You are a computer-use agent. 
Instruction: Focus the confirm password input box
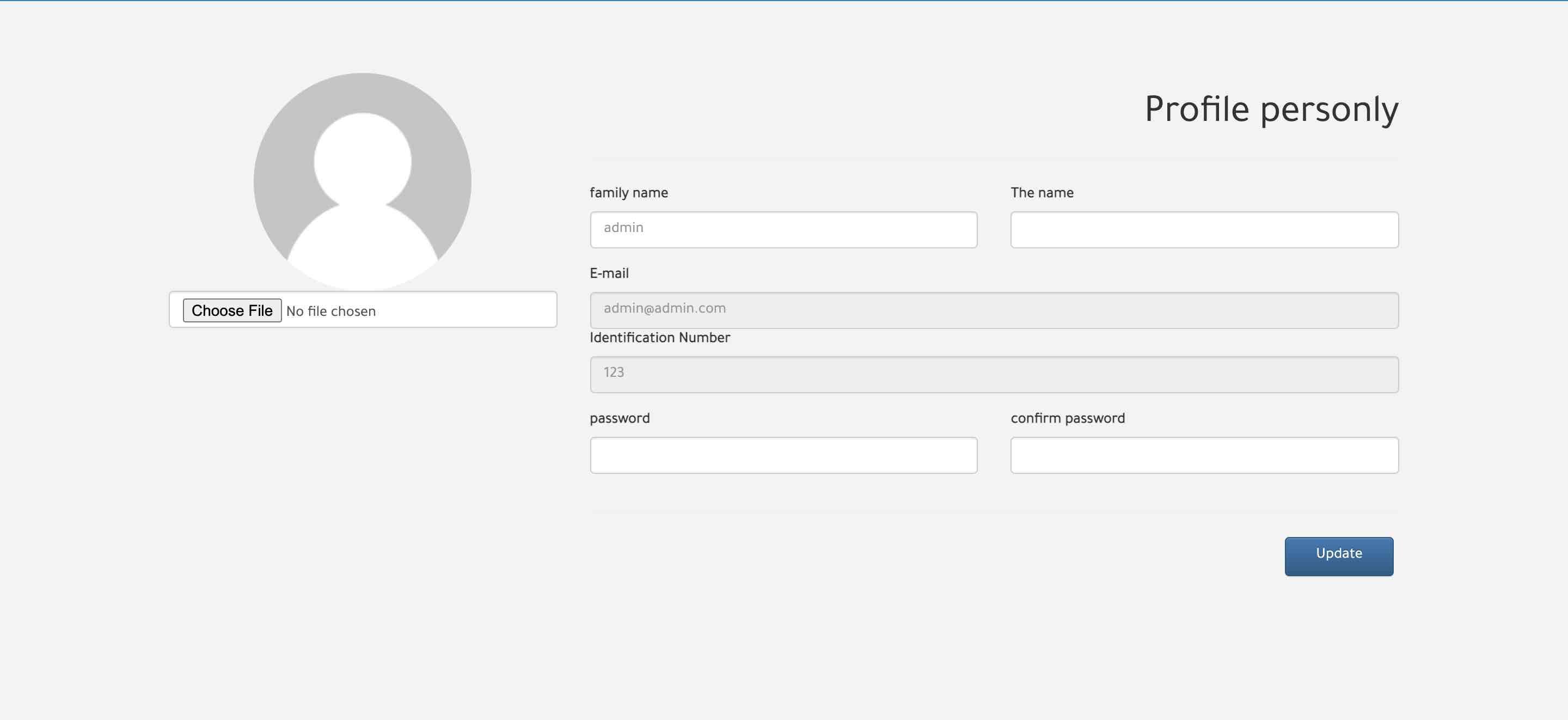pos(1204,455)
